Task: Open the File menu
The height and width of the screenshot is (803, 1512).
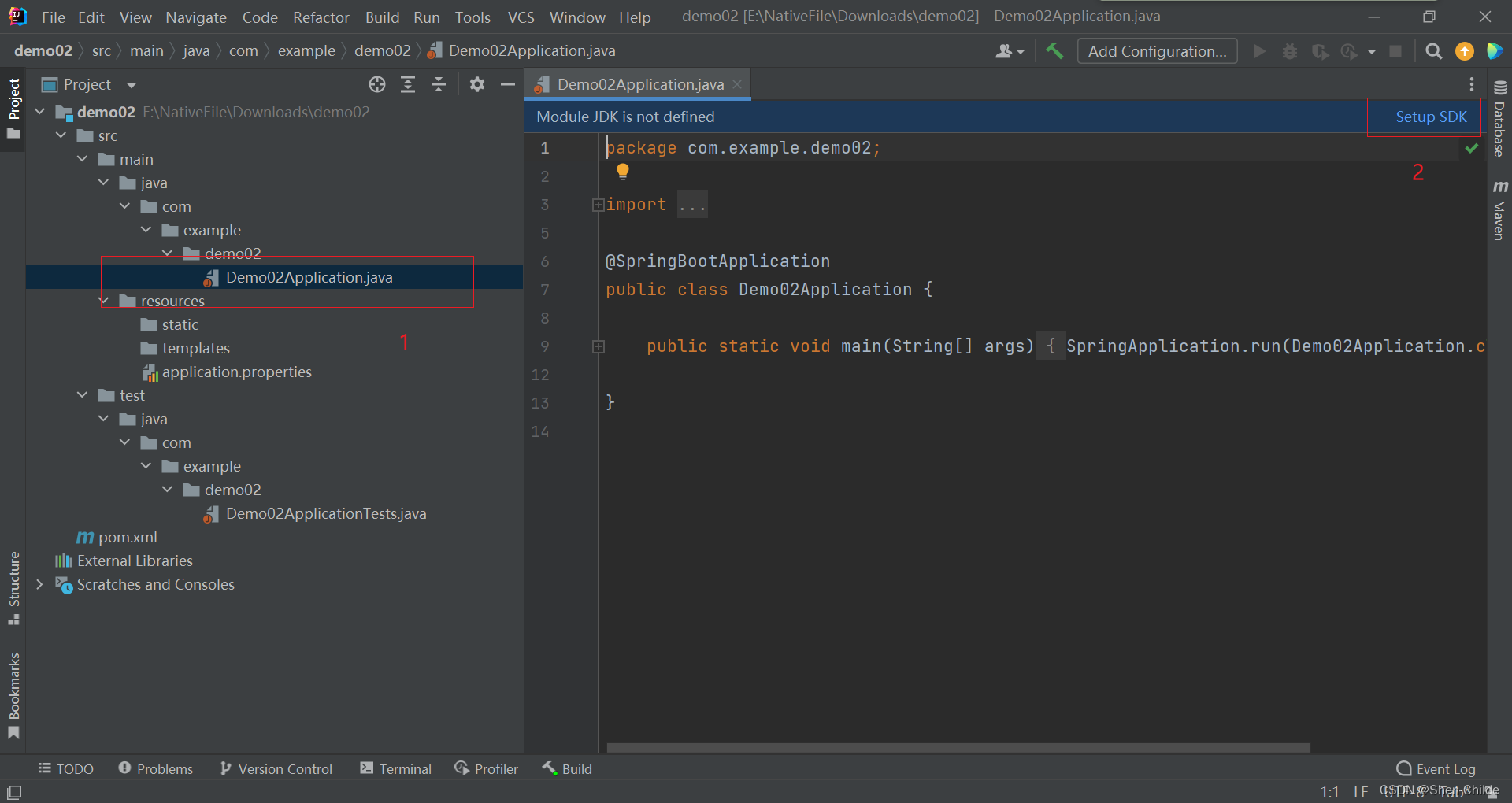Action: [53, 17]
